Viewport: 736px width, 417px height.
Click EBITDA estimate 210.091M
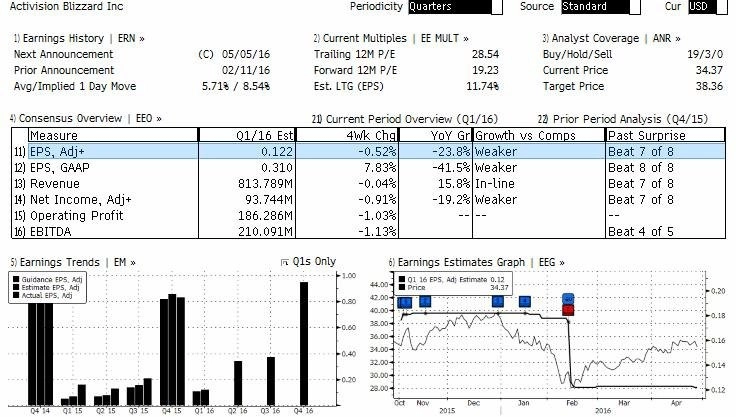click(265, 232)
